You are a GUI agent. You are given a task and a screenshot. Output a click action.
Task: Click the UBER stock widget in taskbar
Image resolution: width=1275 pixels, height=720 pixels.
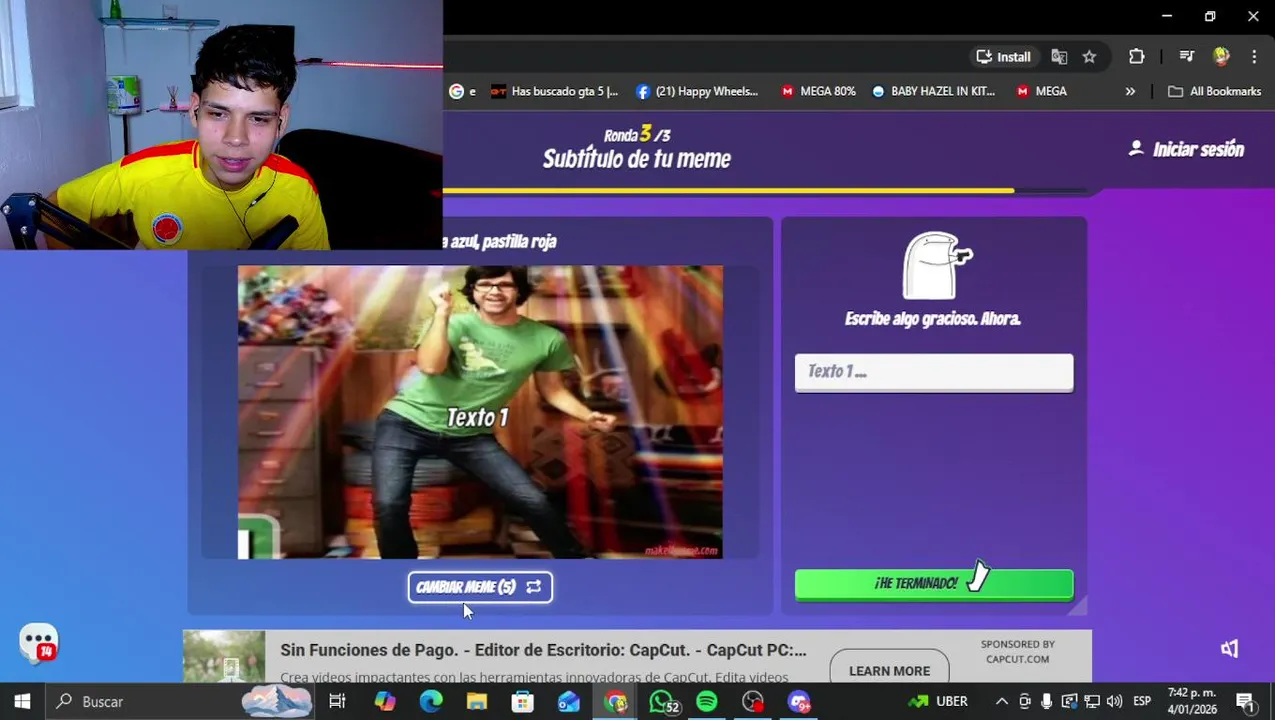tap(937, 702)
